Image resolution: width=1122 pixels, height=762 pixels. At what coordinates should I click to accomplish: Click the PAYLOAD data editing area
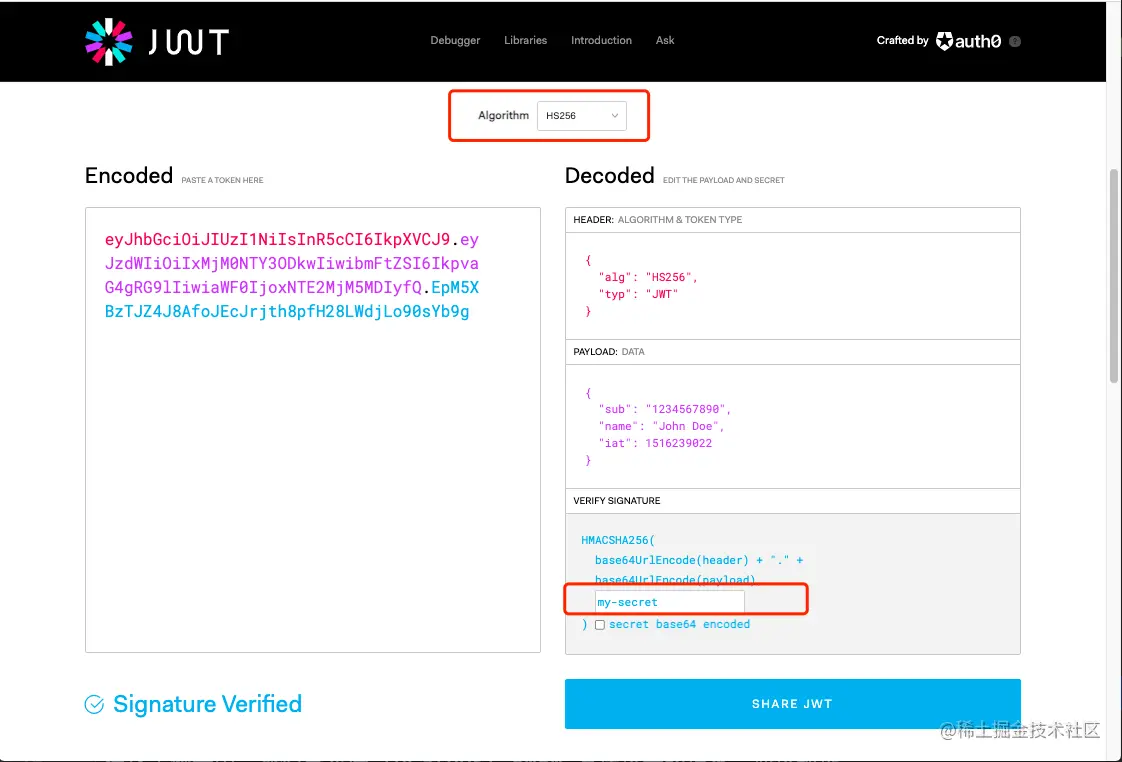[792, 425]
